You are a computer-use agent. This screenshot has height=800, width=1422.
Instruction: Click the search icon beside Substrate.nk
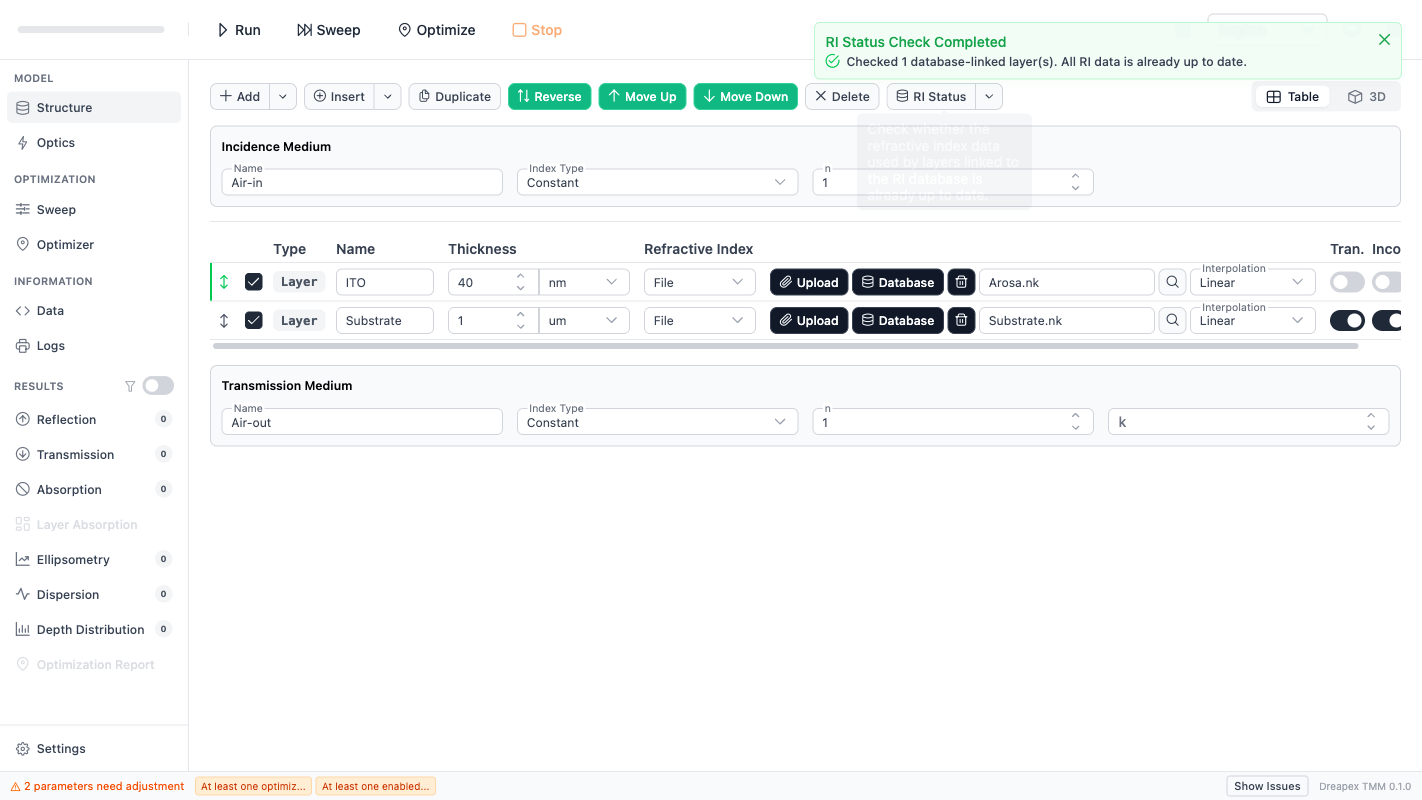[1172, 321]
